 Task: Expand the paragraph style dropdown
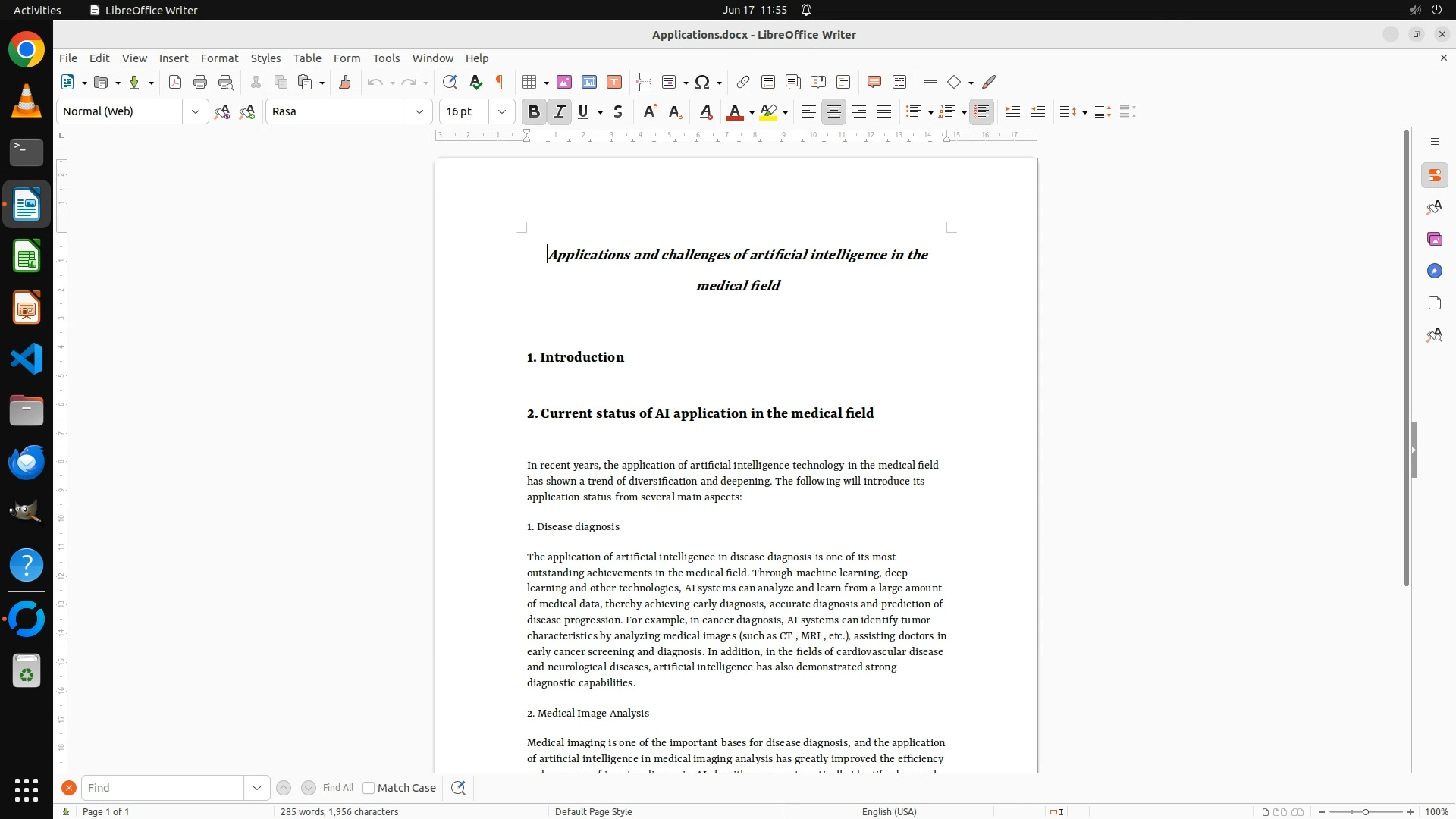pyautogui.click(x=196, y=112)
